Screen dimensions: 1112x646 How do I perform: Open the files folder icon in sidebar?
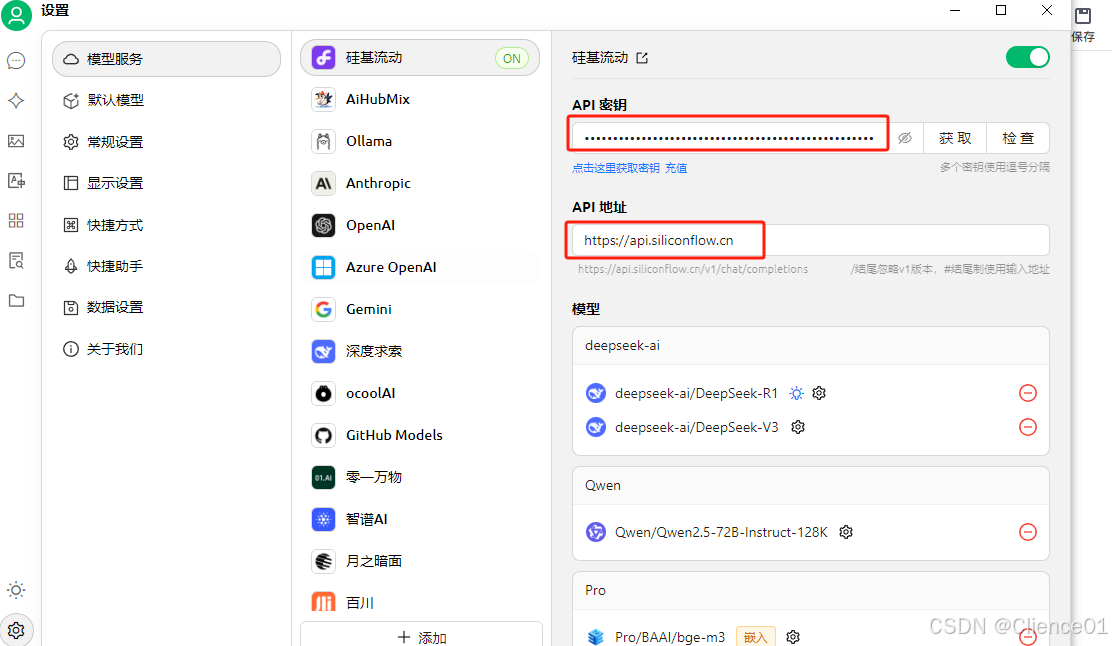(16, 301)
